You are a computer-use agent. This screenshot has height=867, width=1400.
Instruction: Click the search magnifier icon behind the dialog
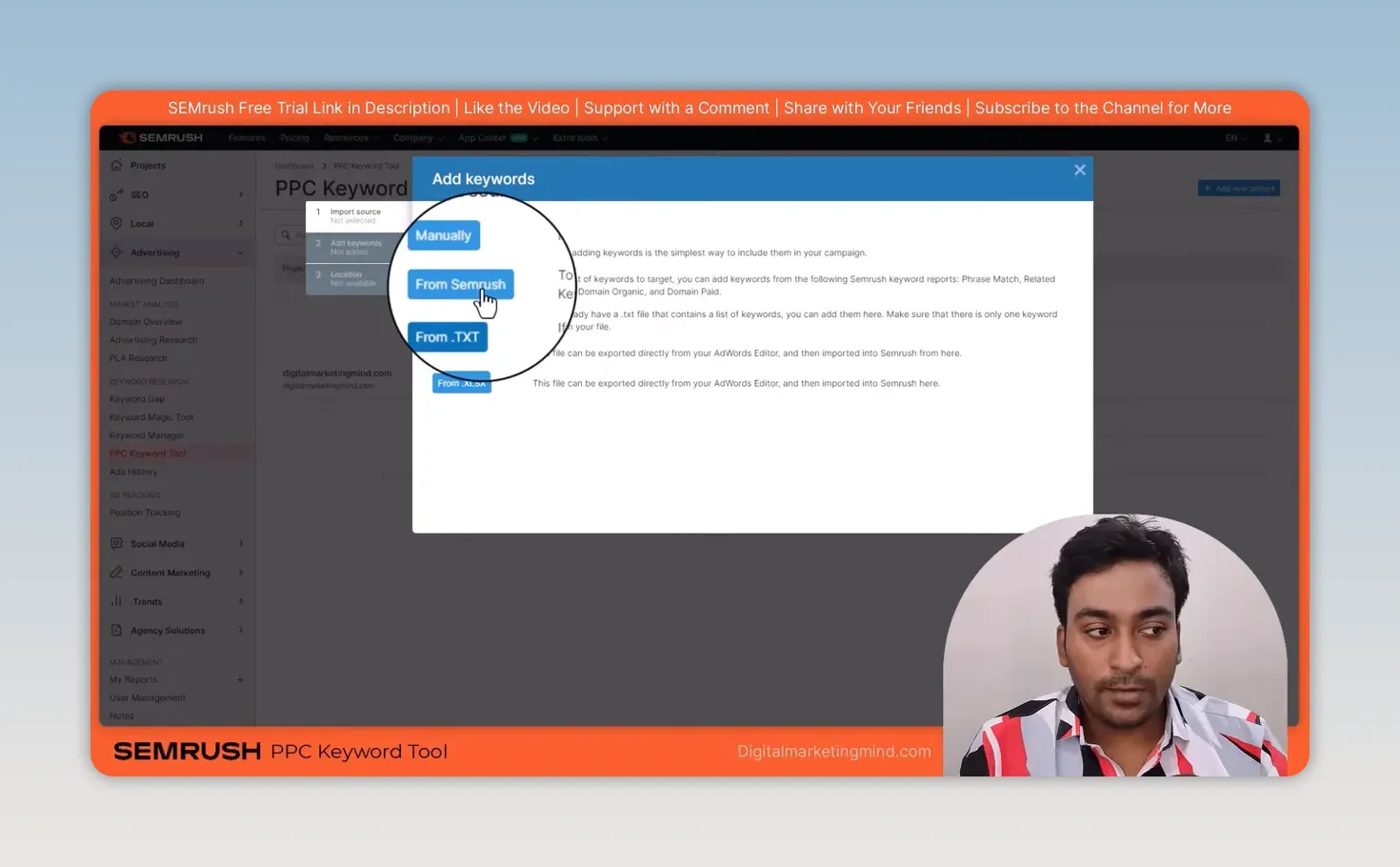click(x=286, y=234)
